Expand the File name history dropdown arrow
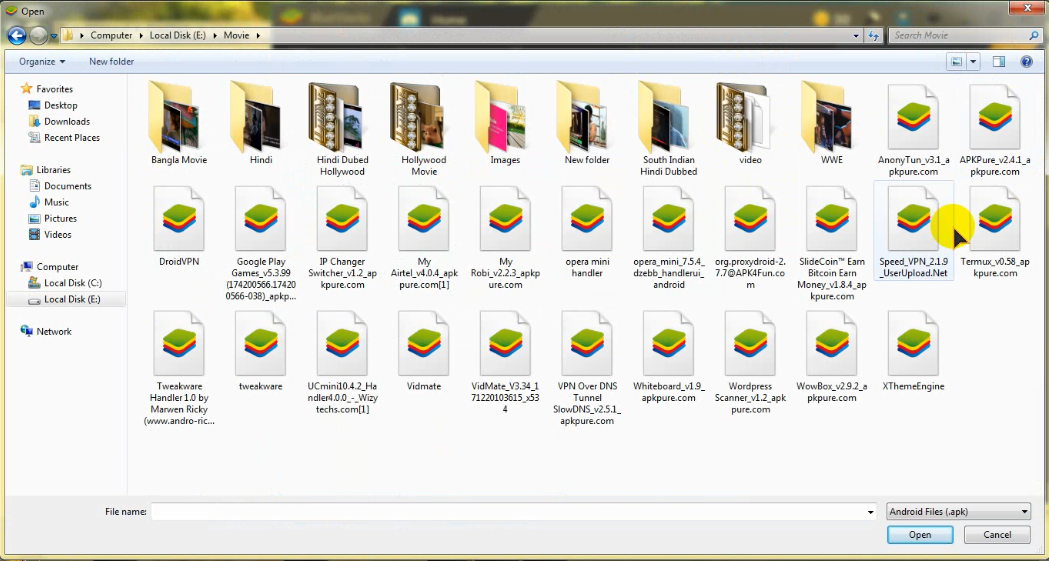The image size is (1049, 561). pos(870,512)
